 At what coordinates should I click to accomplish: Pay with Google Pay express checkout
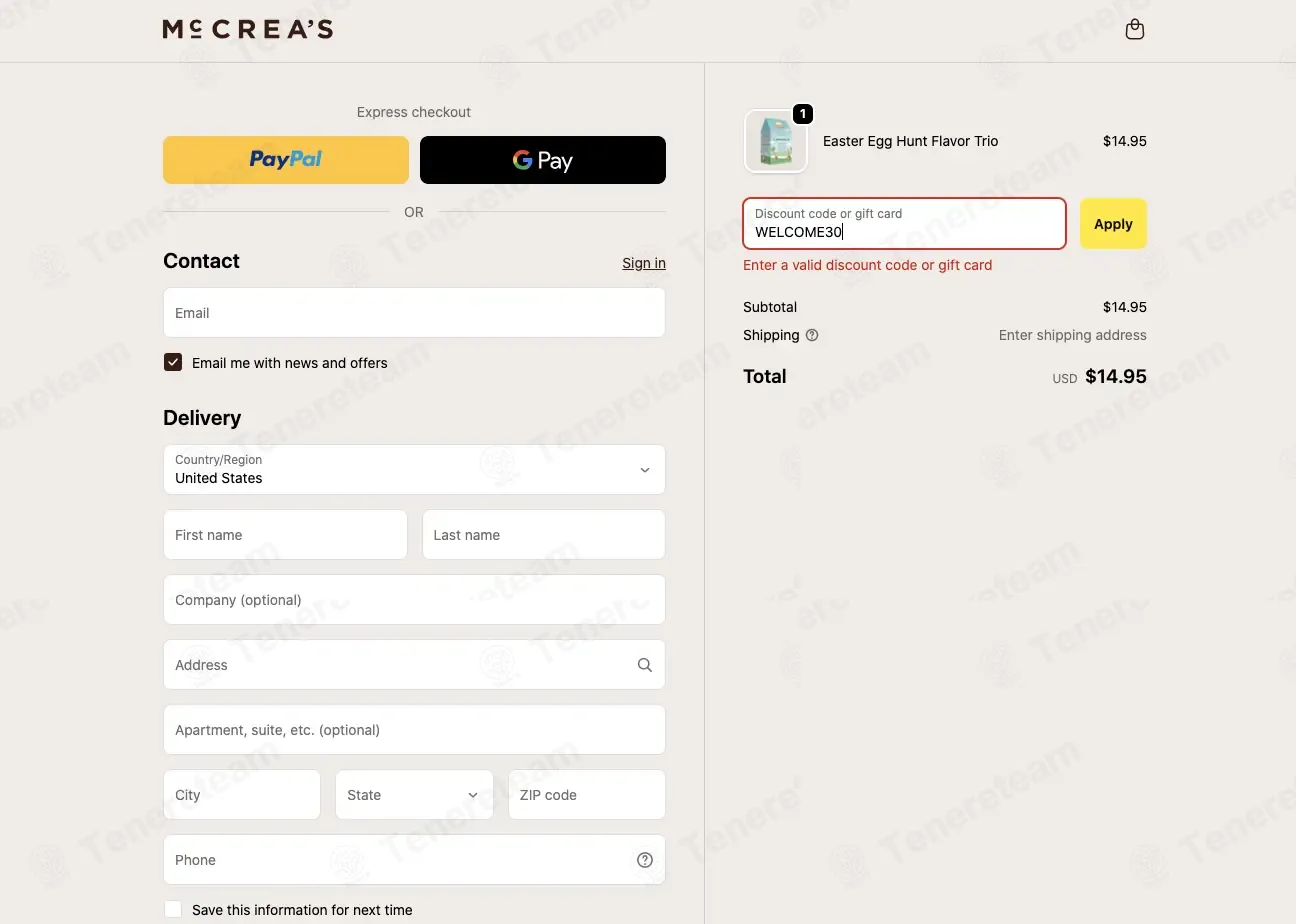click(x=543, y=160)
